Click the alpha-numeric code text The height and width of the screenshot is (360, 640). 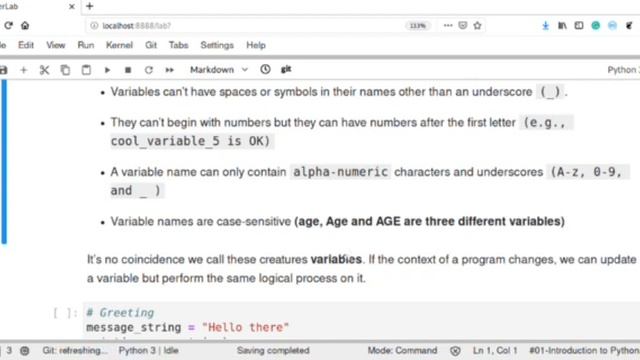tap(340, 172)
